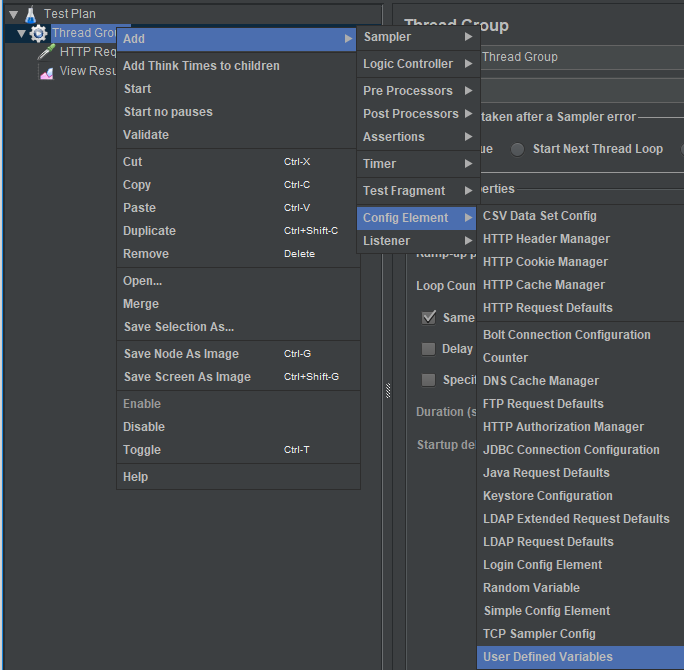Click the split pane divider handle
This screenshot has width=684, height=670.
coord(388,390)
